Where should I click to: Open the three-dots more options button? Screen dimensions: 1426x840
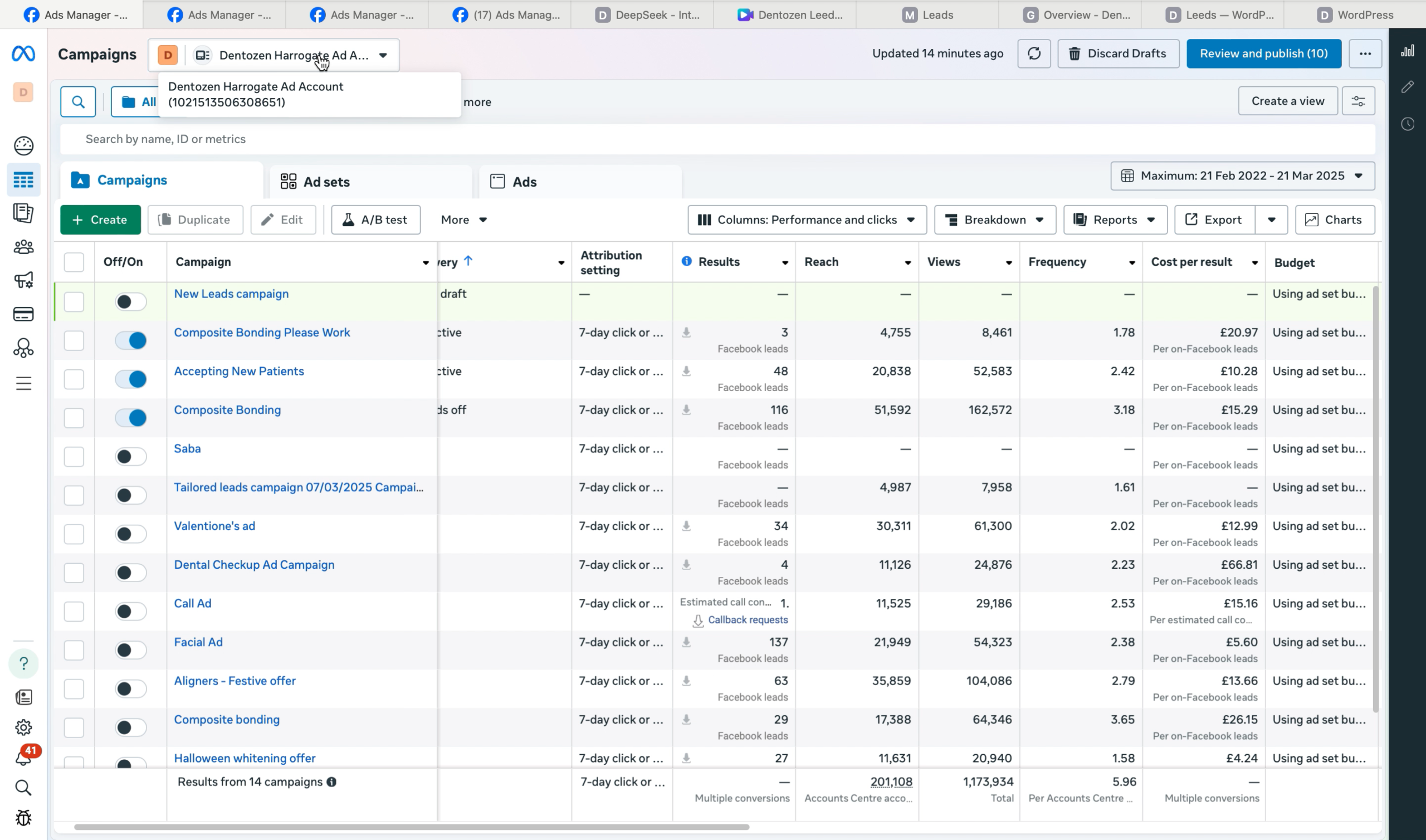pos(1365,54)
